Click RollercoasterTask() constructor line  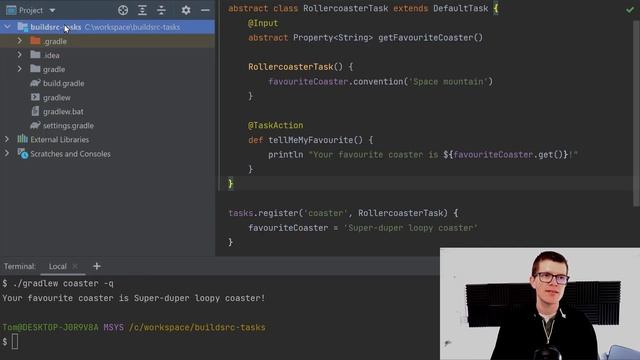[x=301, y=67]
